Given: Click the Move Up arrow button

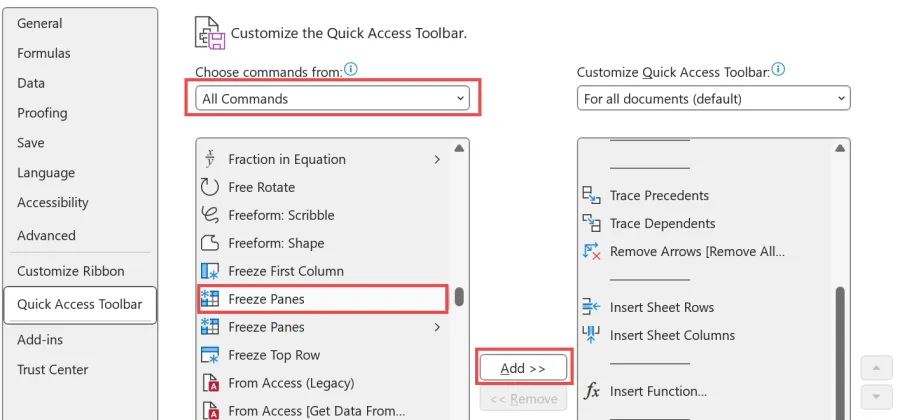Looking at the screenshot, I should (x=876, y=367).
